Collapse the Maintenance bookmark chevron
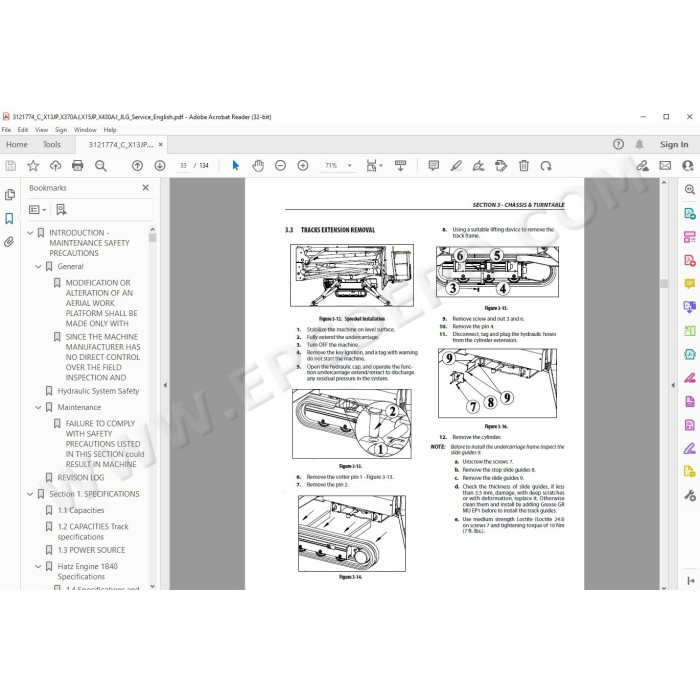This screenshot has height=700, width=700. click(38, 408)
